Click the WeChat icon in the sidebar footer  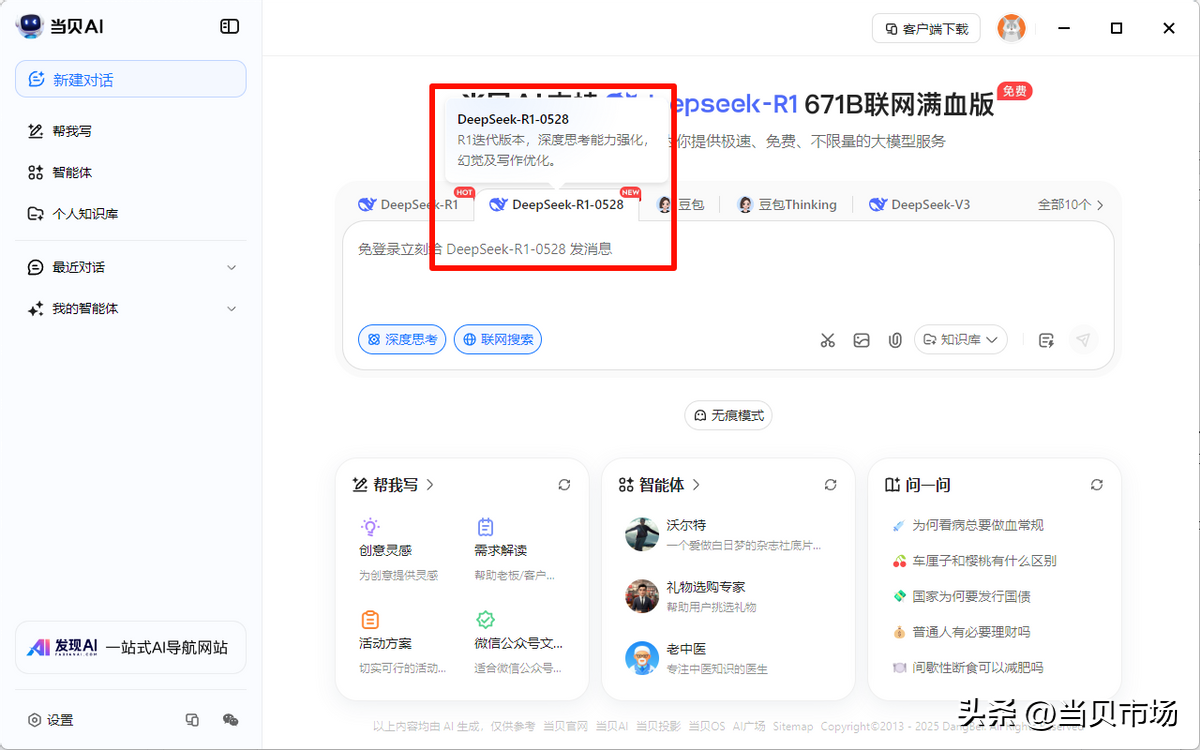tap(230, 720)
